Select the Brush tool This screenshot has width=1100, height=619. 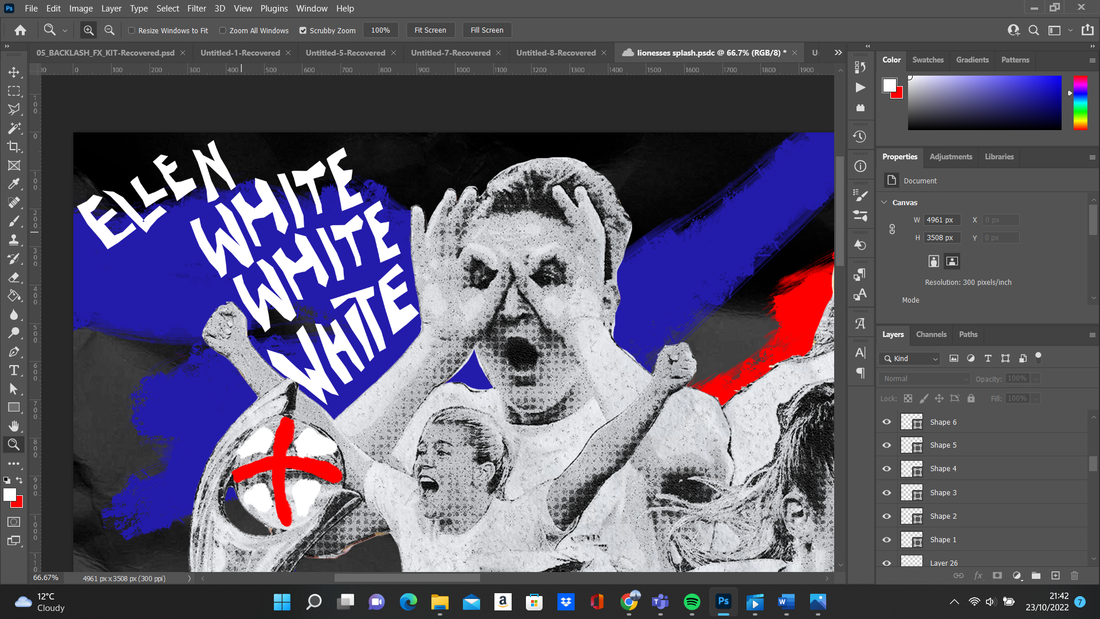[14, 221]
